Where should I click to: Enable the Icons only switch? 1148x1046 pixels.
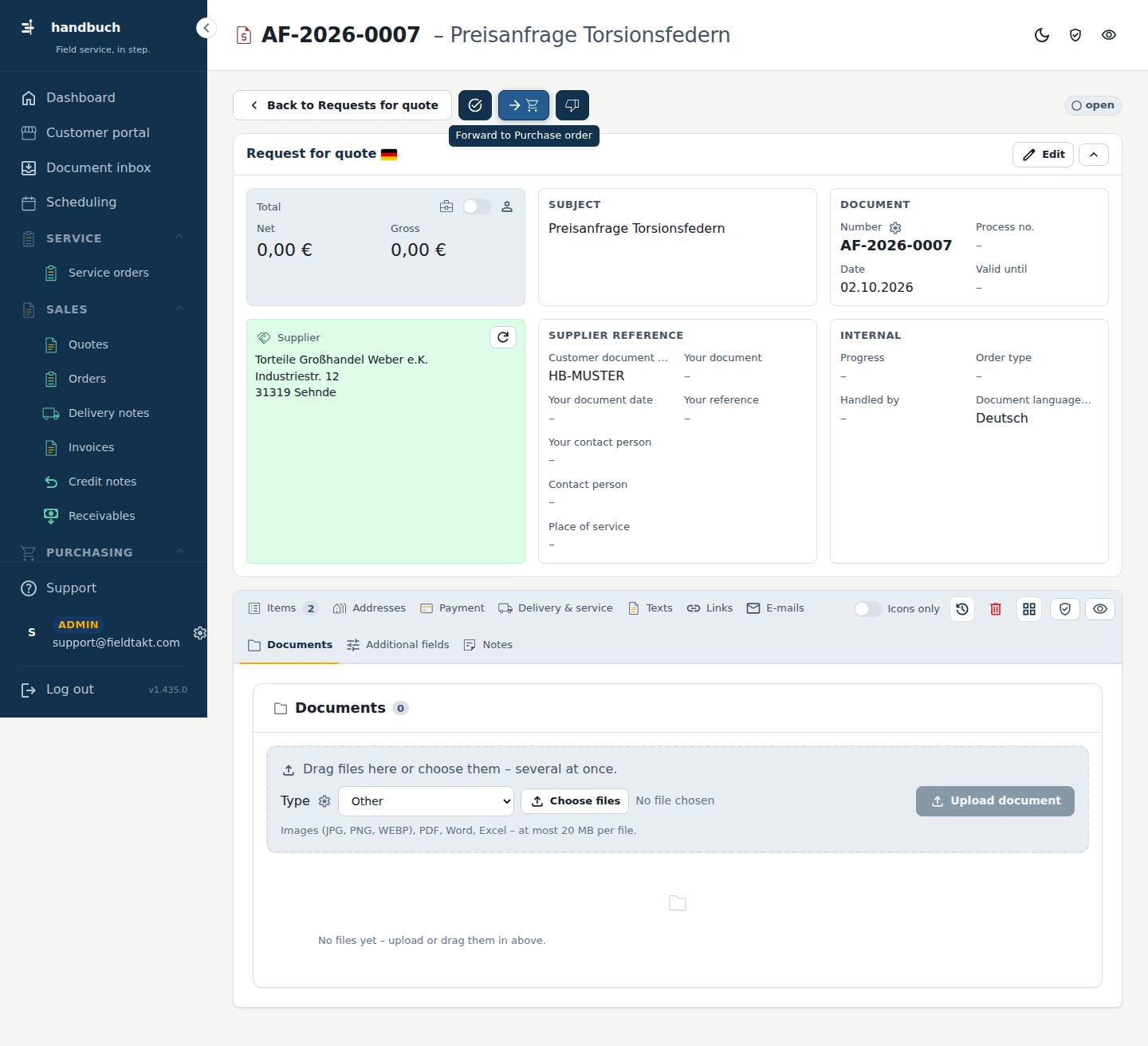pyautogui.click(x=867, y=609)
